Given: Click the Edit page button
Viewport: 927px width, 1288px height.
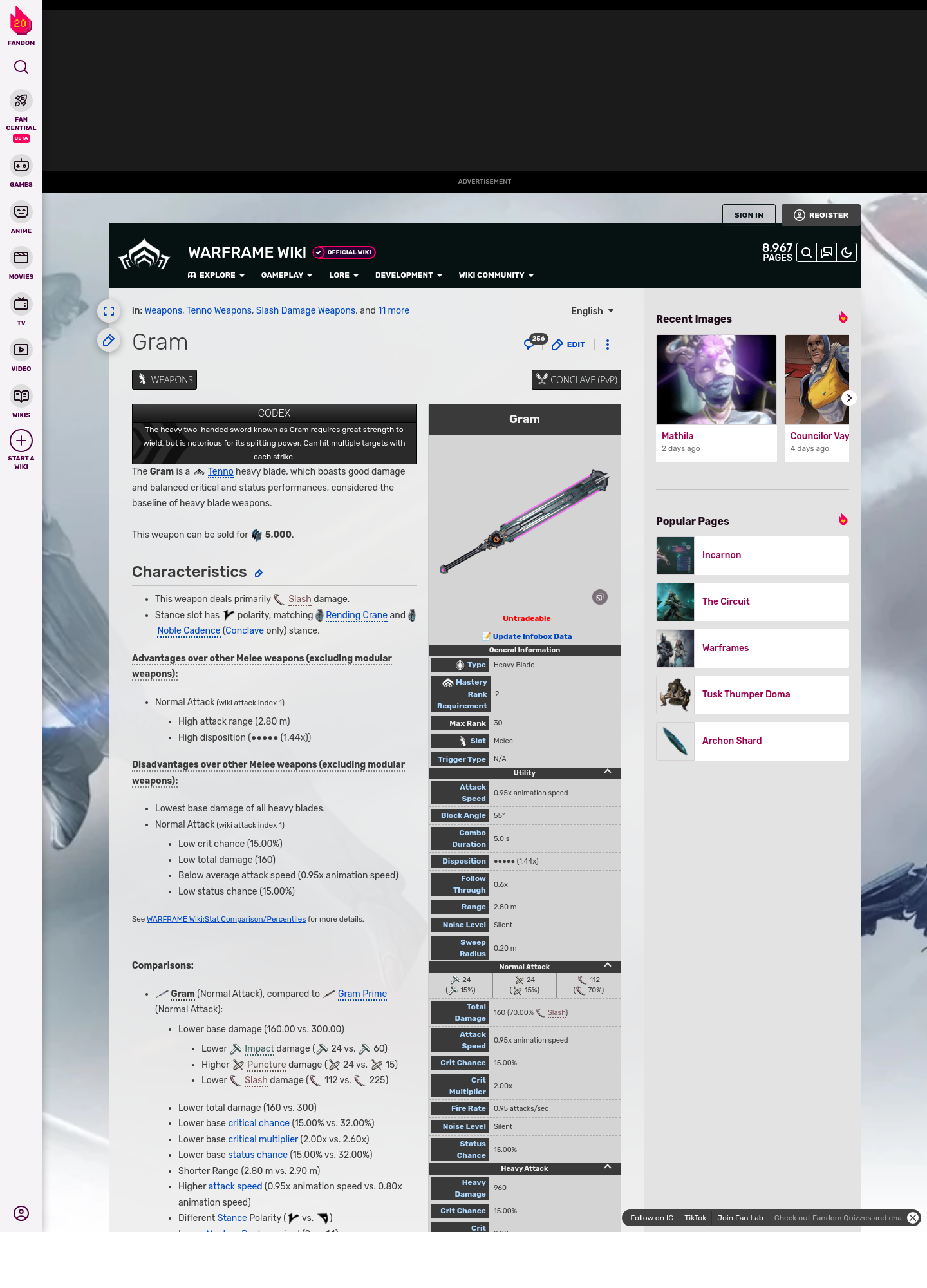Looking at the screenshot, I should tap(569, 345).
